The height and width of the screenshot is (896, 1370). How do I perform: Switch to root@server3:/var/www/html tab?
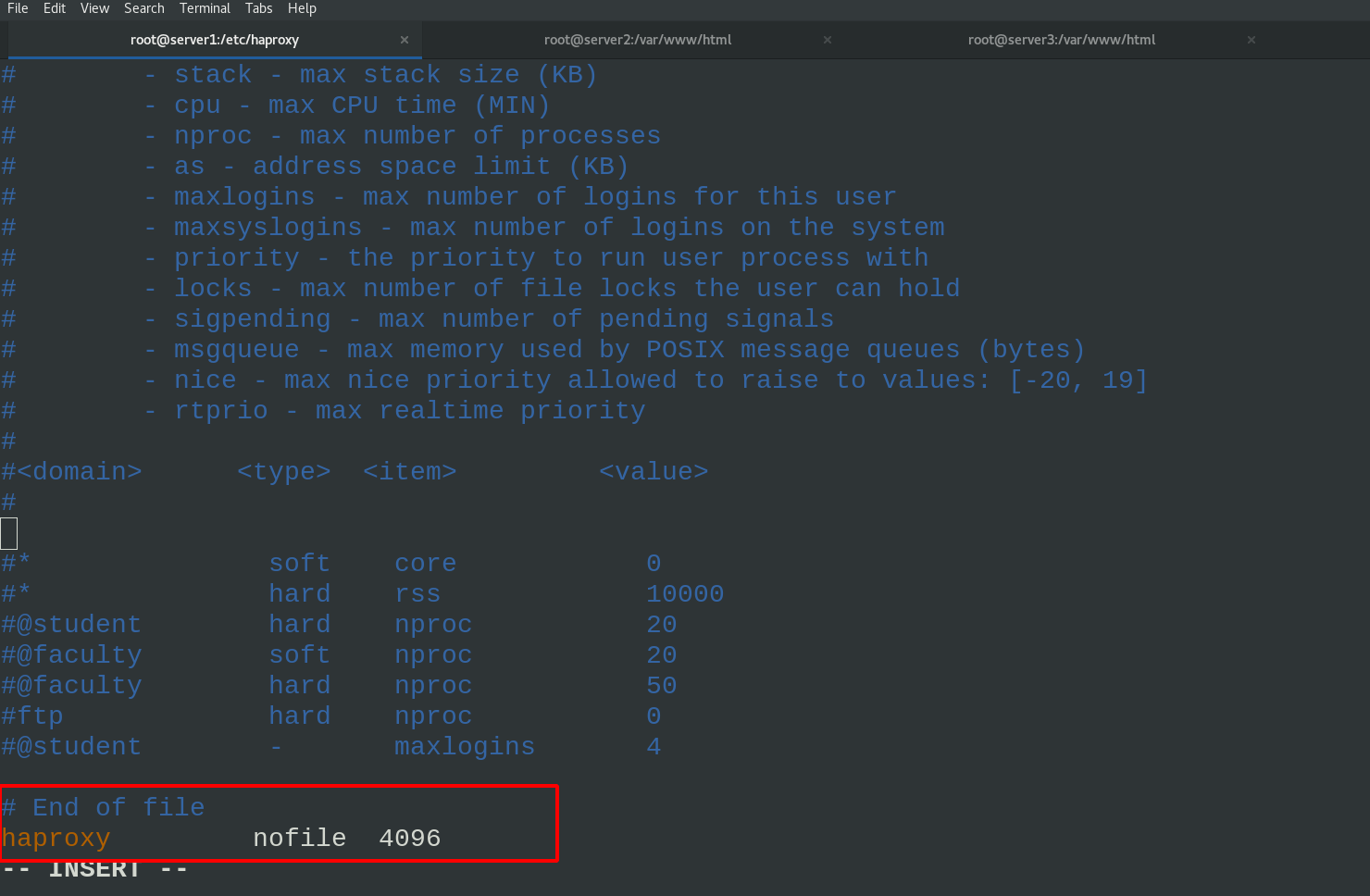1062,40
